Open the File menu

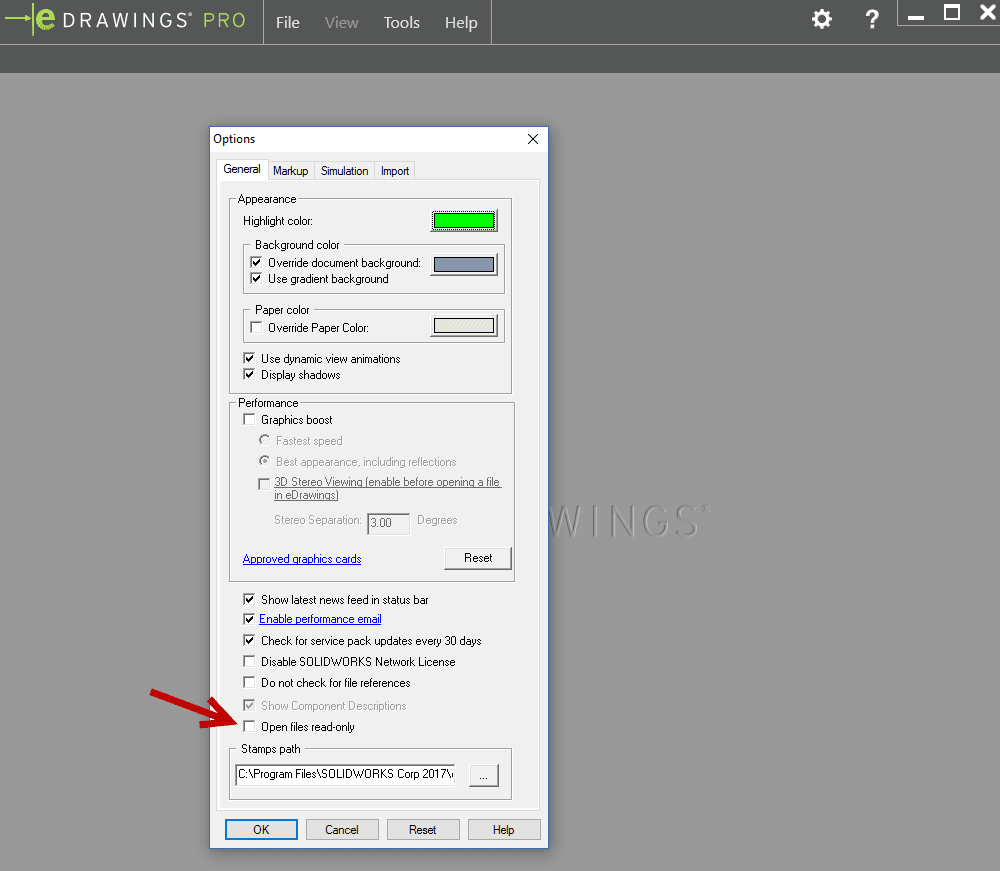(x=288, y=22)
